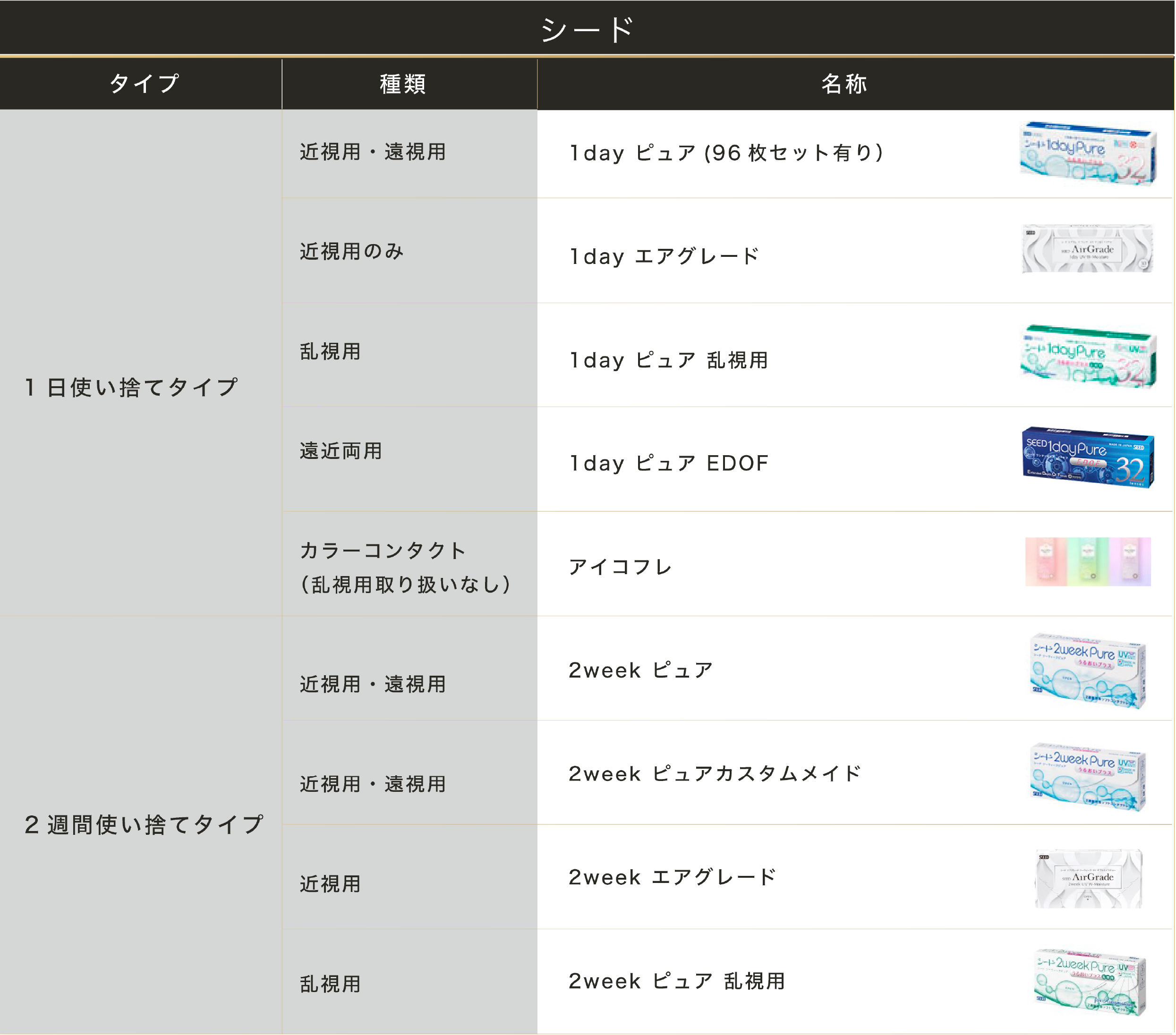Click the 2week ピュア box image

(x=1087, y=671)
